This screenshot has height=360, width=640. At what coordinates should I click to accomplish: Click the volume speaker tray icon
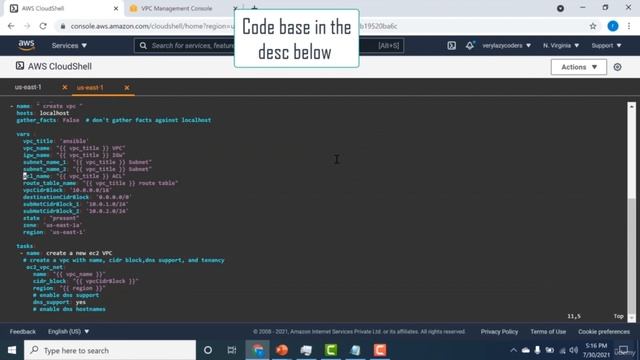[x=573, y=350]
